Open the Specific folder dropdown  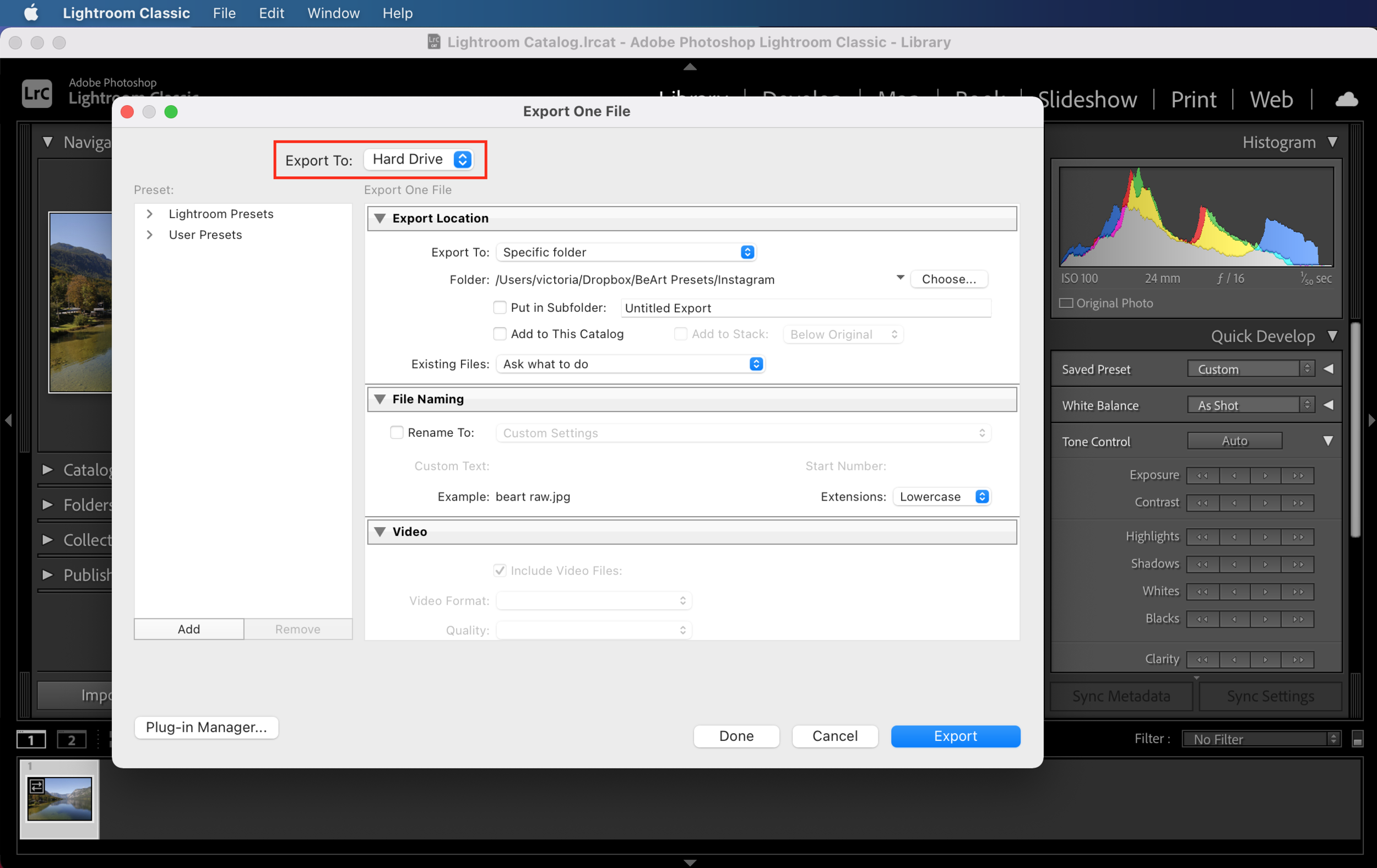click(626, 252)
